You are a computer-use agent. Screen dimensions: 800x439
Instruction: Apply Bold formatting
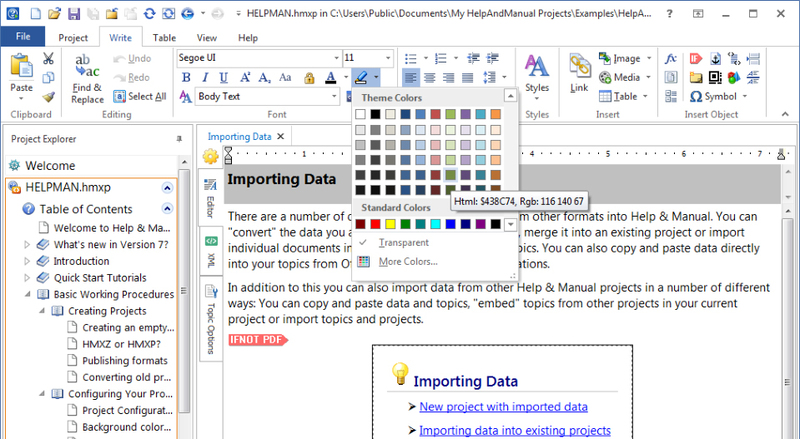[186, 78]
